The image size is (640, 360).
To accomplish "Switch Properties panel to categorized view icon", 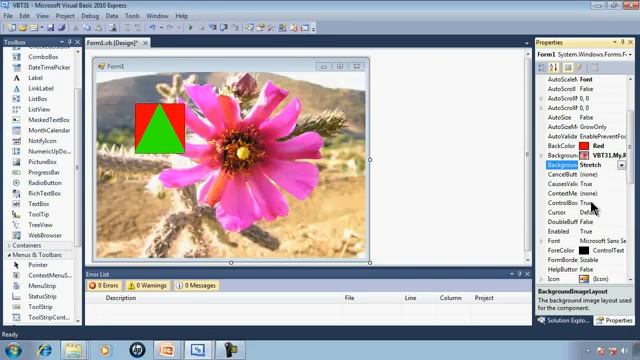I will coord(542,67).
